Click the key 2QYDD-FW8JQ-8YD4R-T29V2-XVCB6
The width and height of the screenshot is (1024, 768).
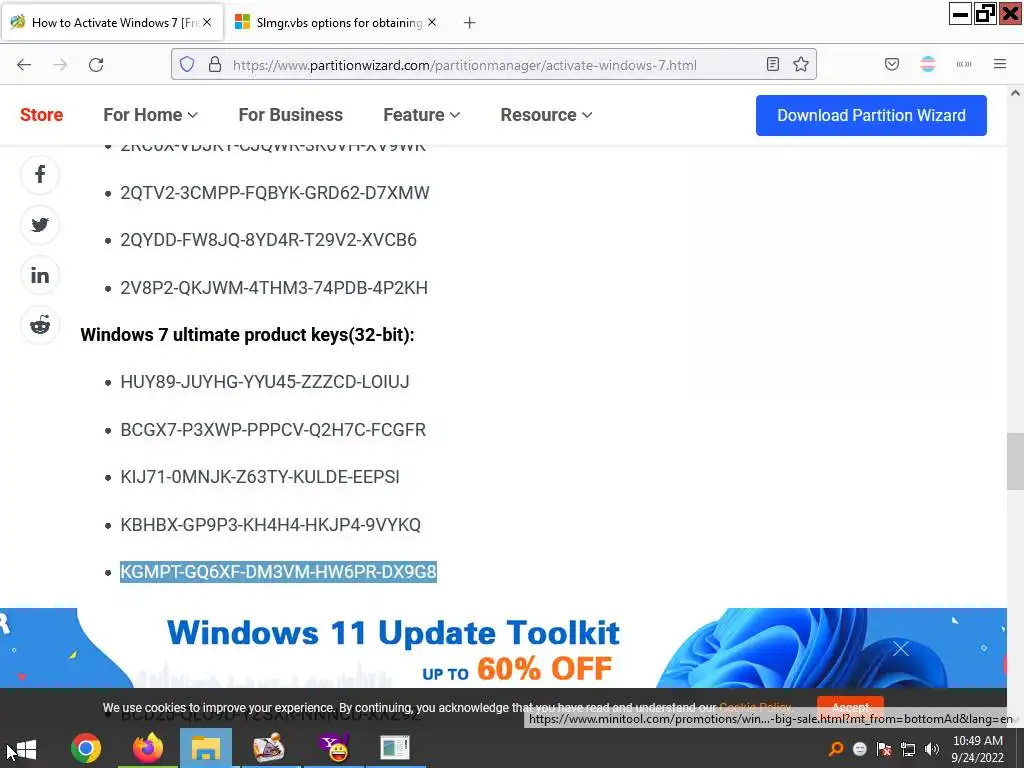point(268,240)
